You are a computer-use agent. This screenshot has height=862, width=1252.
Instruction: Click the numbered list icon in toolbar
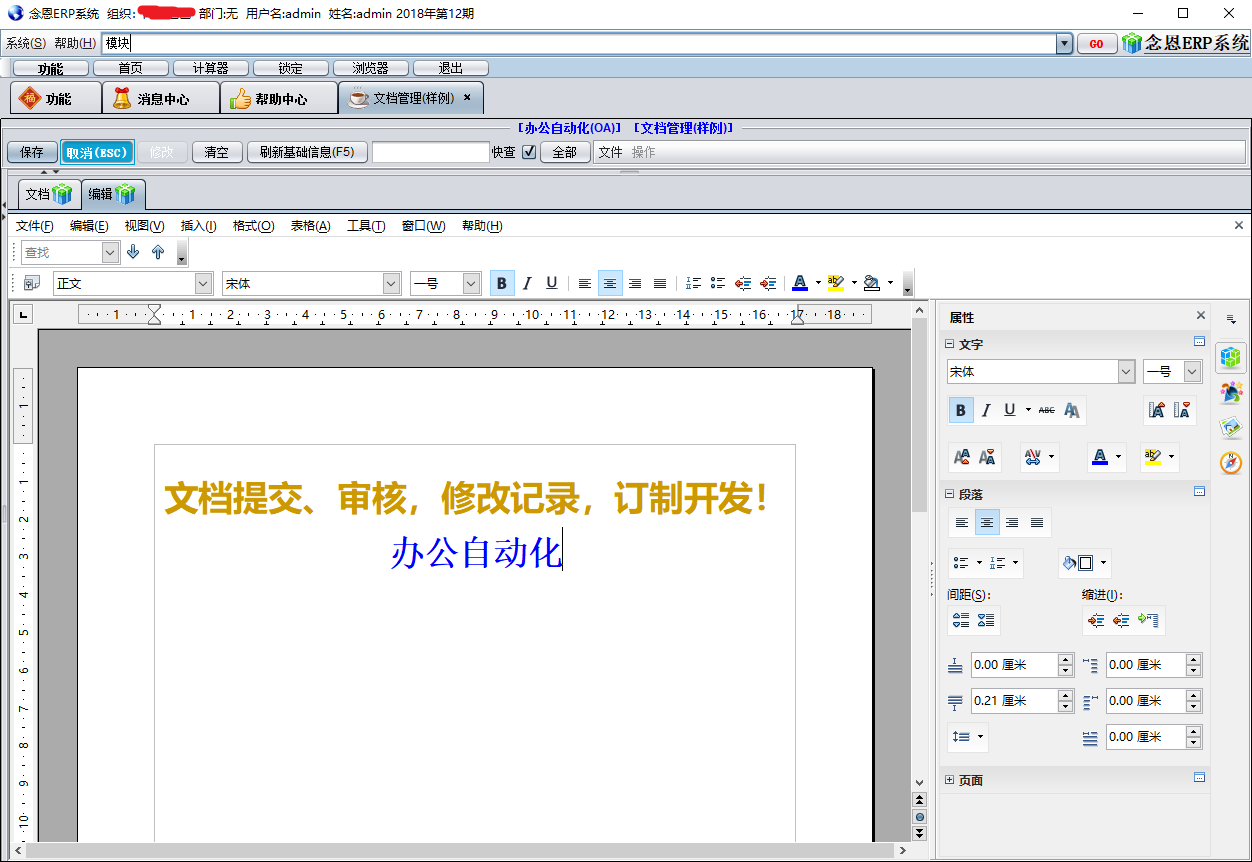click(x=693, y=284)
